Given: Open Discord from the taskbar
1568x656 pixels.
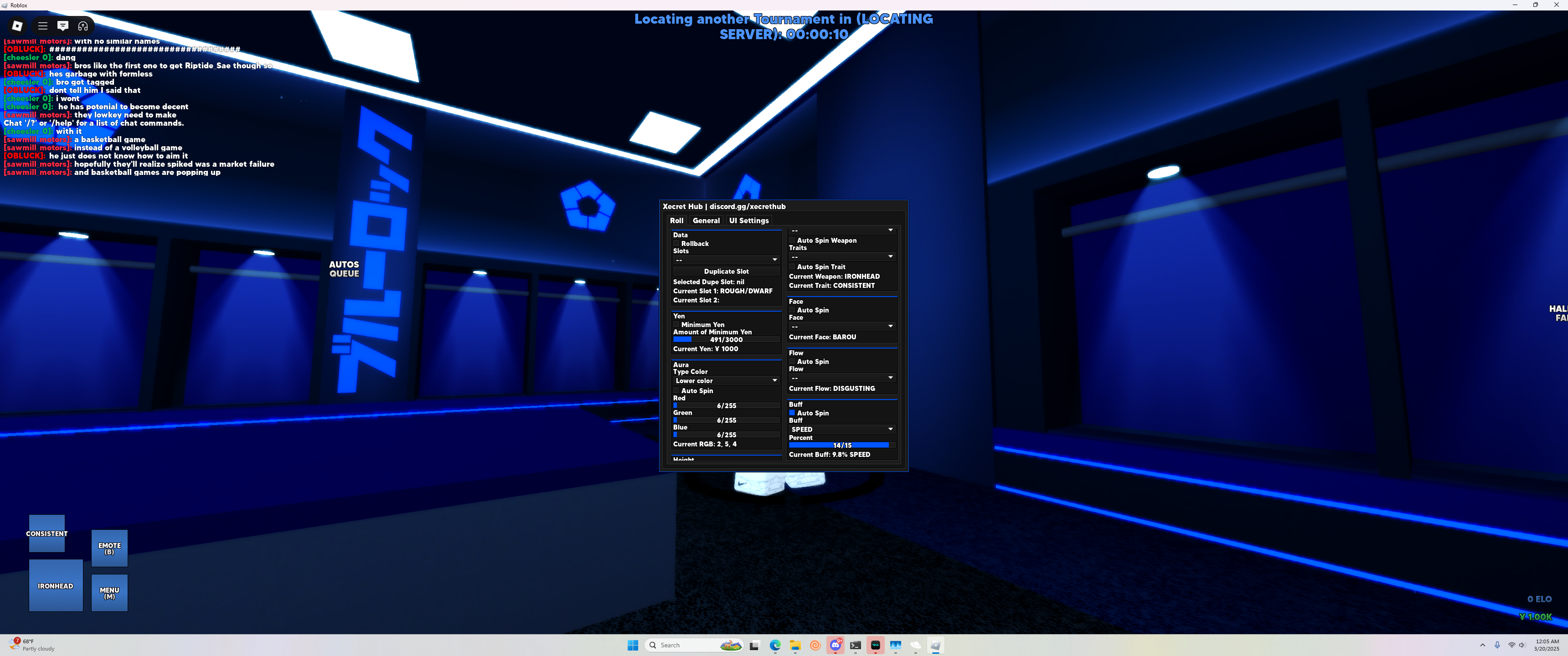Looking at the screenshot, I should coord(836,645).
